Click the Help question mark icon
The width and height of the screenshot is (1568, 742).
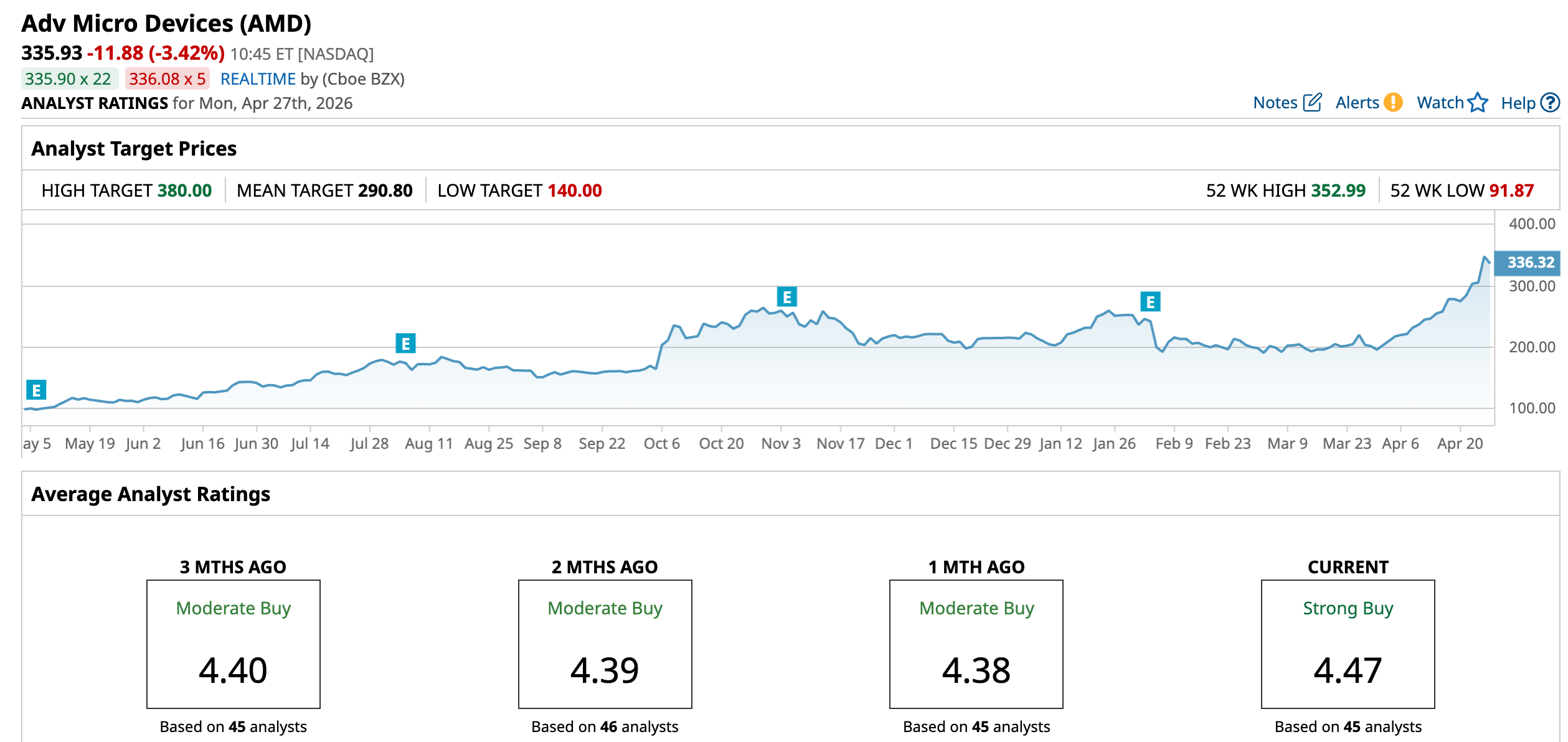(x=1549, y=103)
